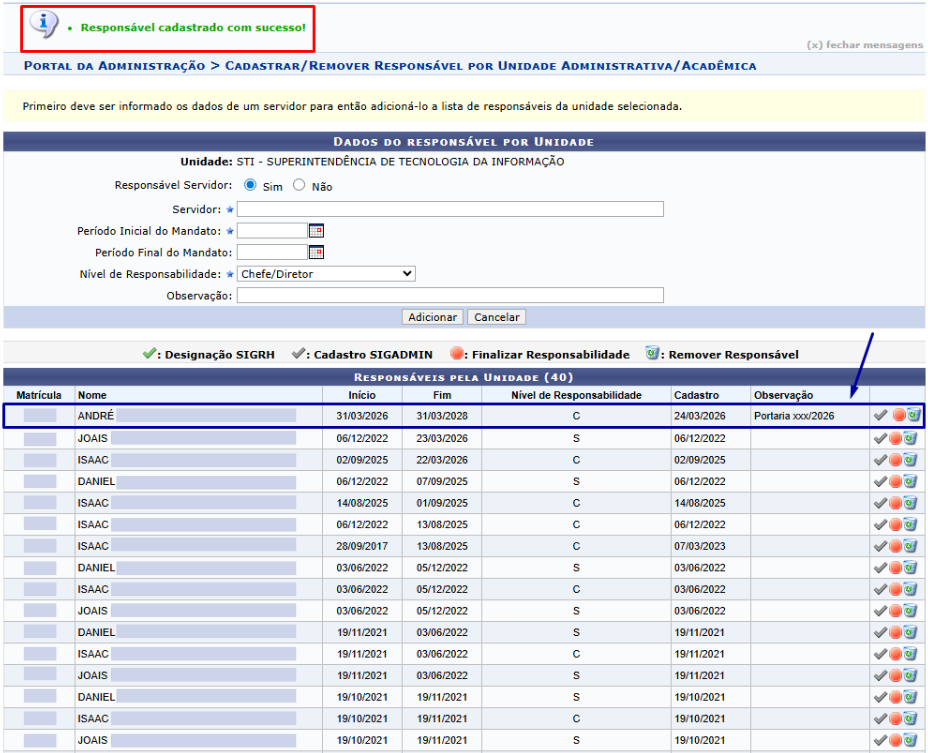Click the remove trash icon for ANDRÉ

point(912,416)
